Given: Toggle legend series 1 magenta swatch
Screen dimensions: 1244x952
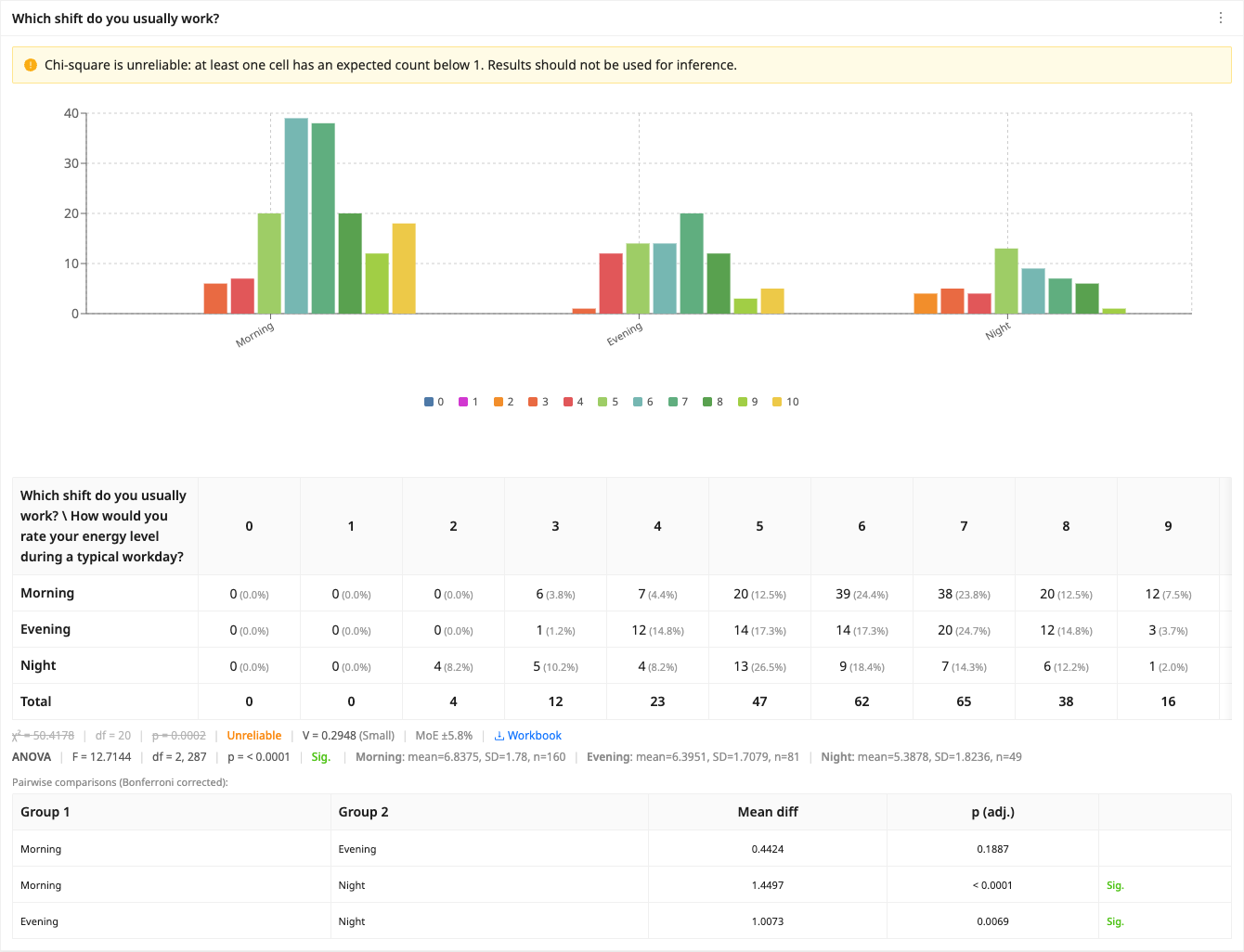Looking at the screenshot, I should (x=463, y=402).
